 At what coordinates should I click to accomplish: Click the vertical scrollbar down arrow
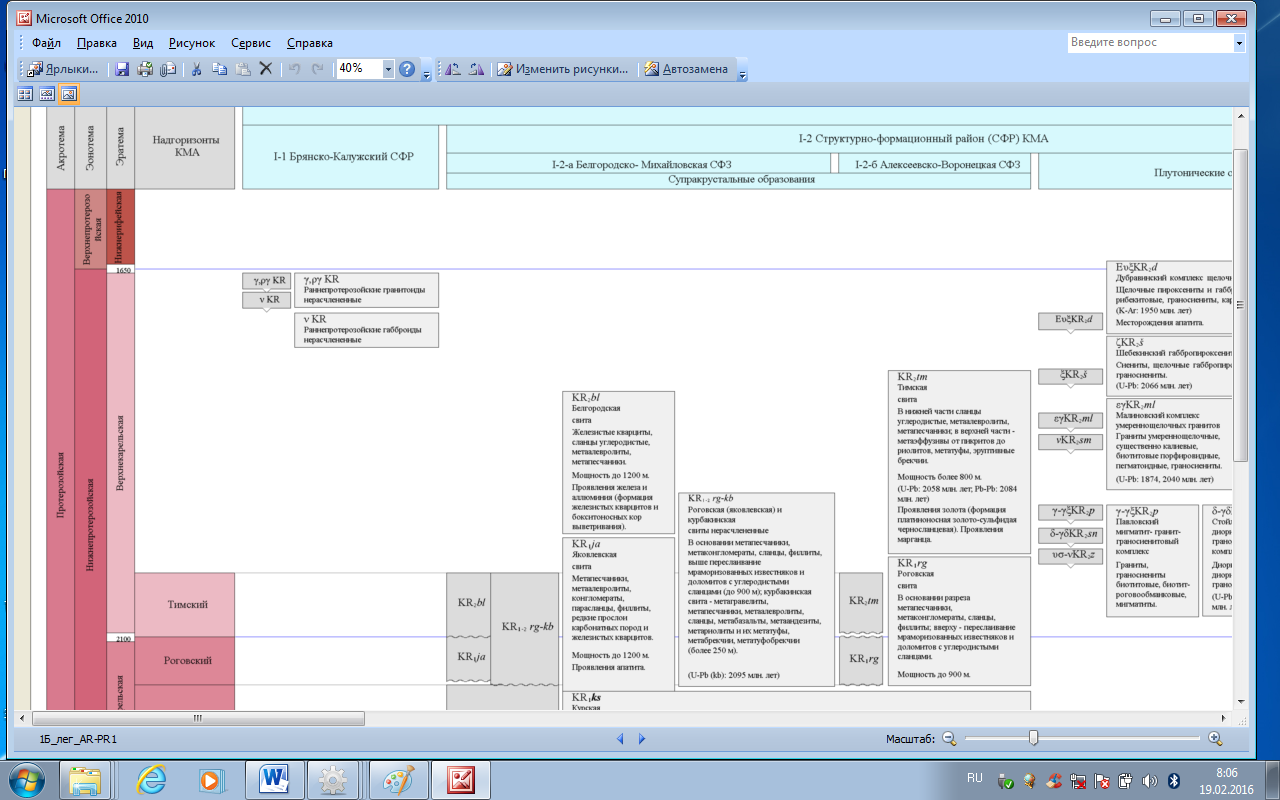(1240, 702)
